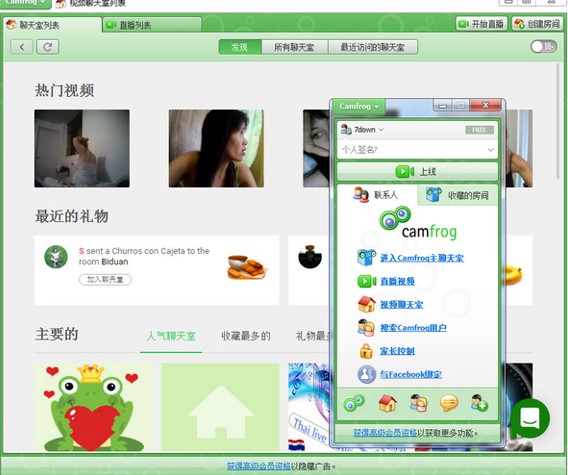Click the 直播视频 link
Viewport: 568px width, 475px height.
click(397, 281)
